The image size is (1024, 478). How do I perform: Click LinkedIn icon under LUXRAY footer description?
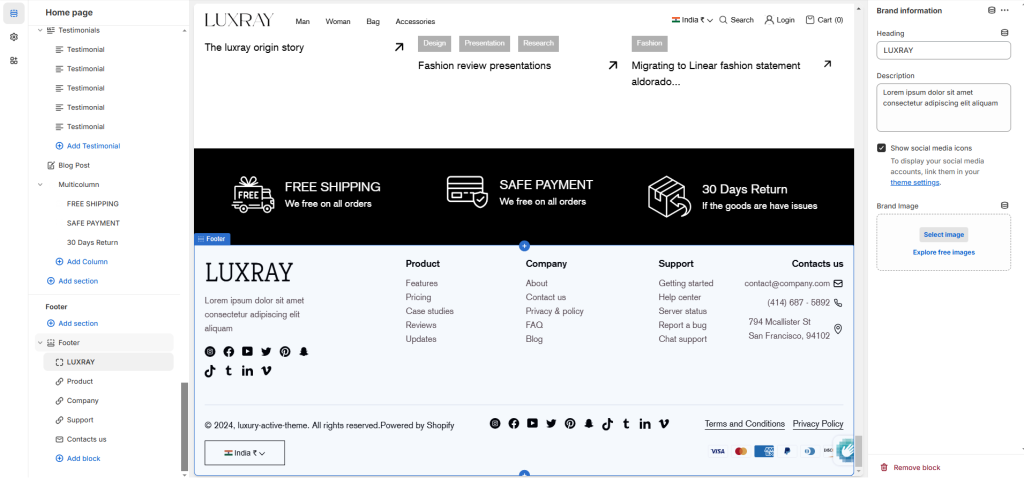[x=247, y=371]
